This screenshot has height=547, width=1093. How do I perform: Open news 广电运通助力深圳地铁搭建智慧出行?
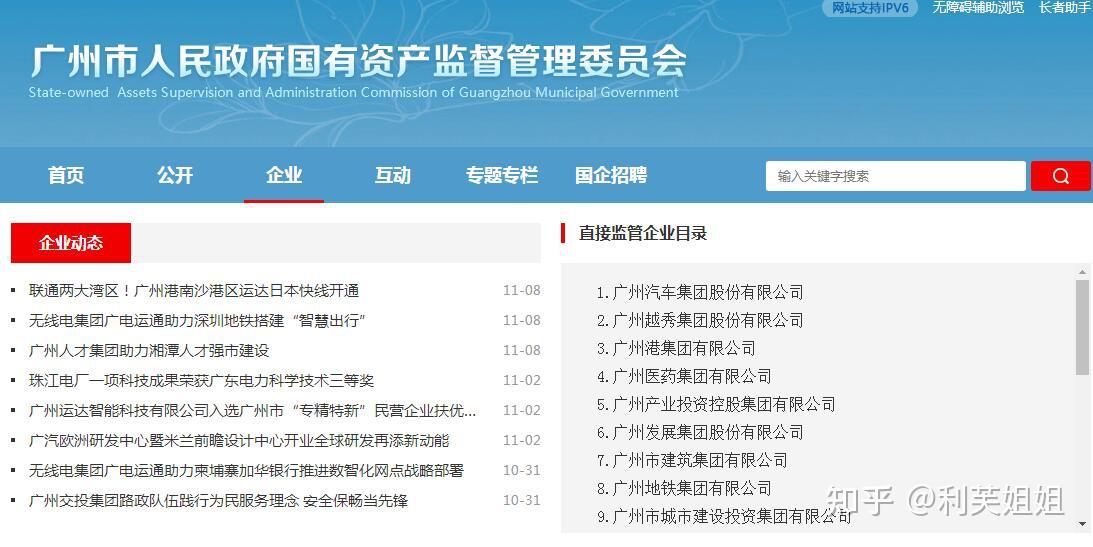tap(197, 321)
